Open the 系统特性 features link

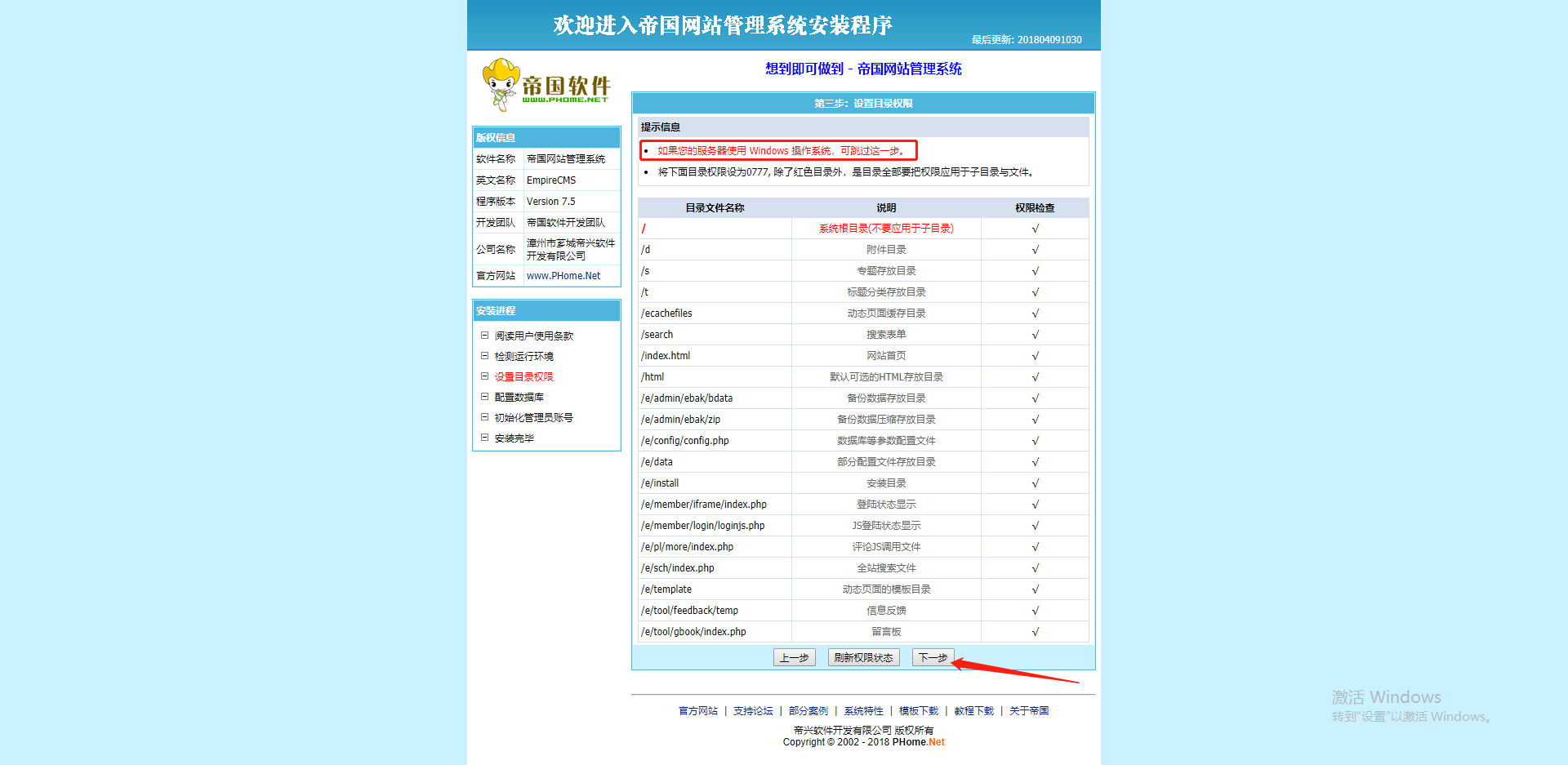(863, 710)
